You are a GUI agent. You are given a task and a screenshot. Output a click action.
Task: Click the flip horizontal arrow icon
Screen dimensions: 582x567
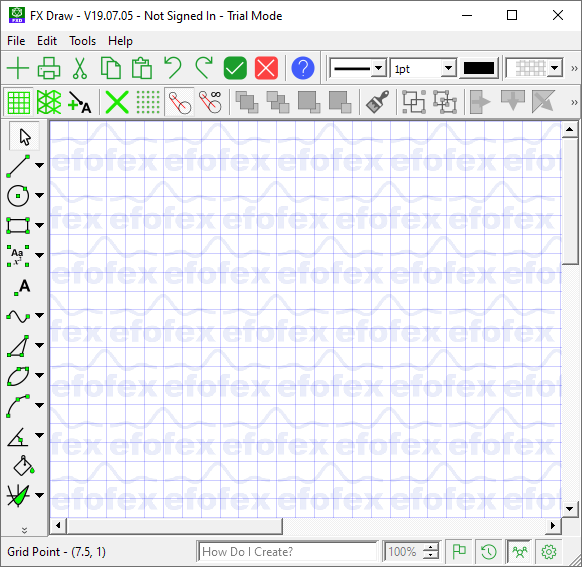pos(480,102)
